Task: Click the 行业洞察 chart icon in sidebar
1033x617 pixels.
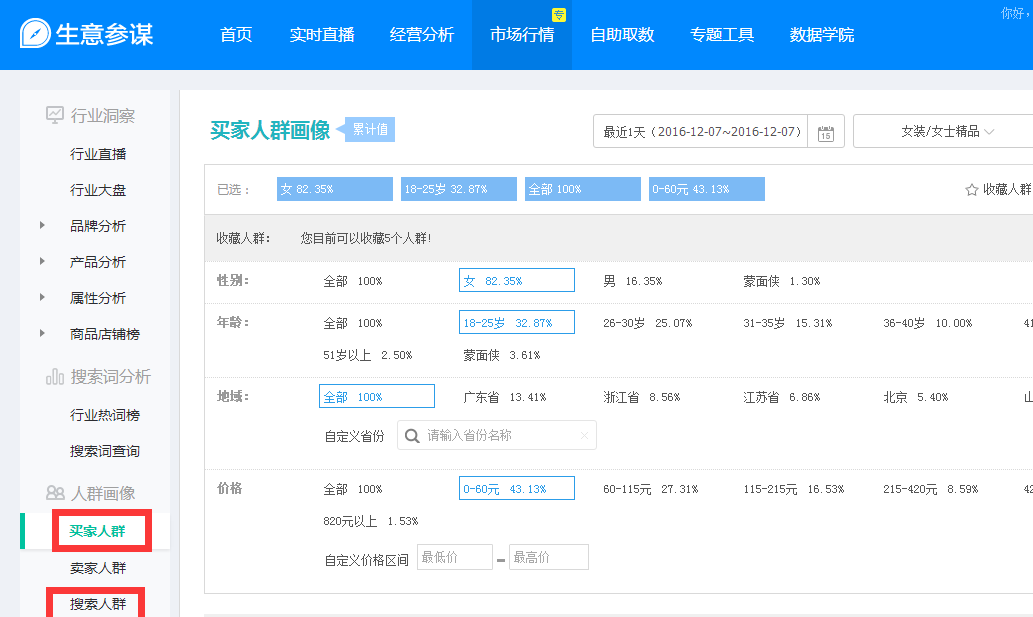Action: click(55, 116)
